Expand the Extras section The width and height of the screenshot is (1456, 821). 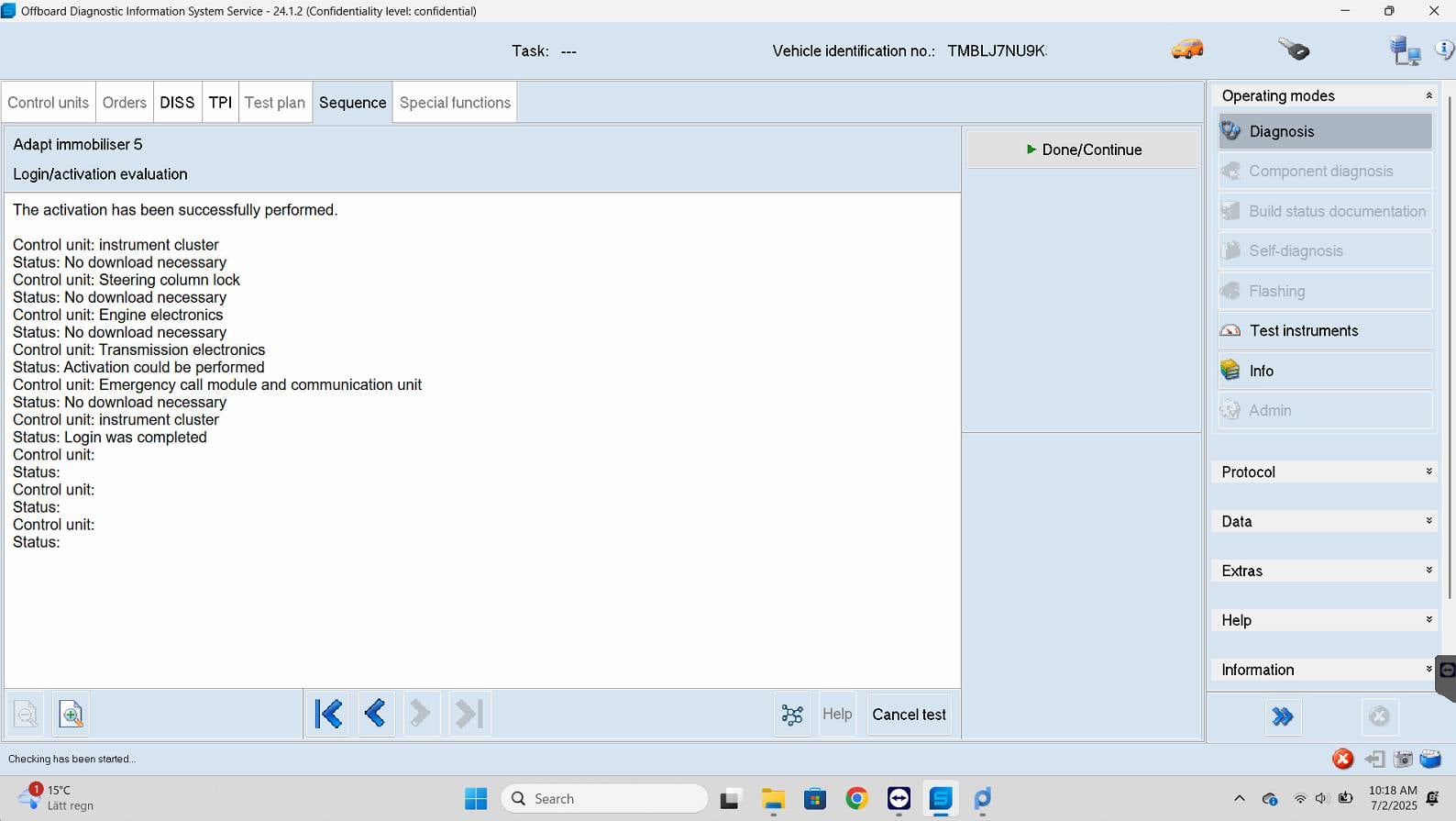1325,571
